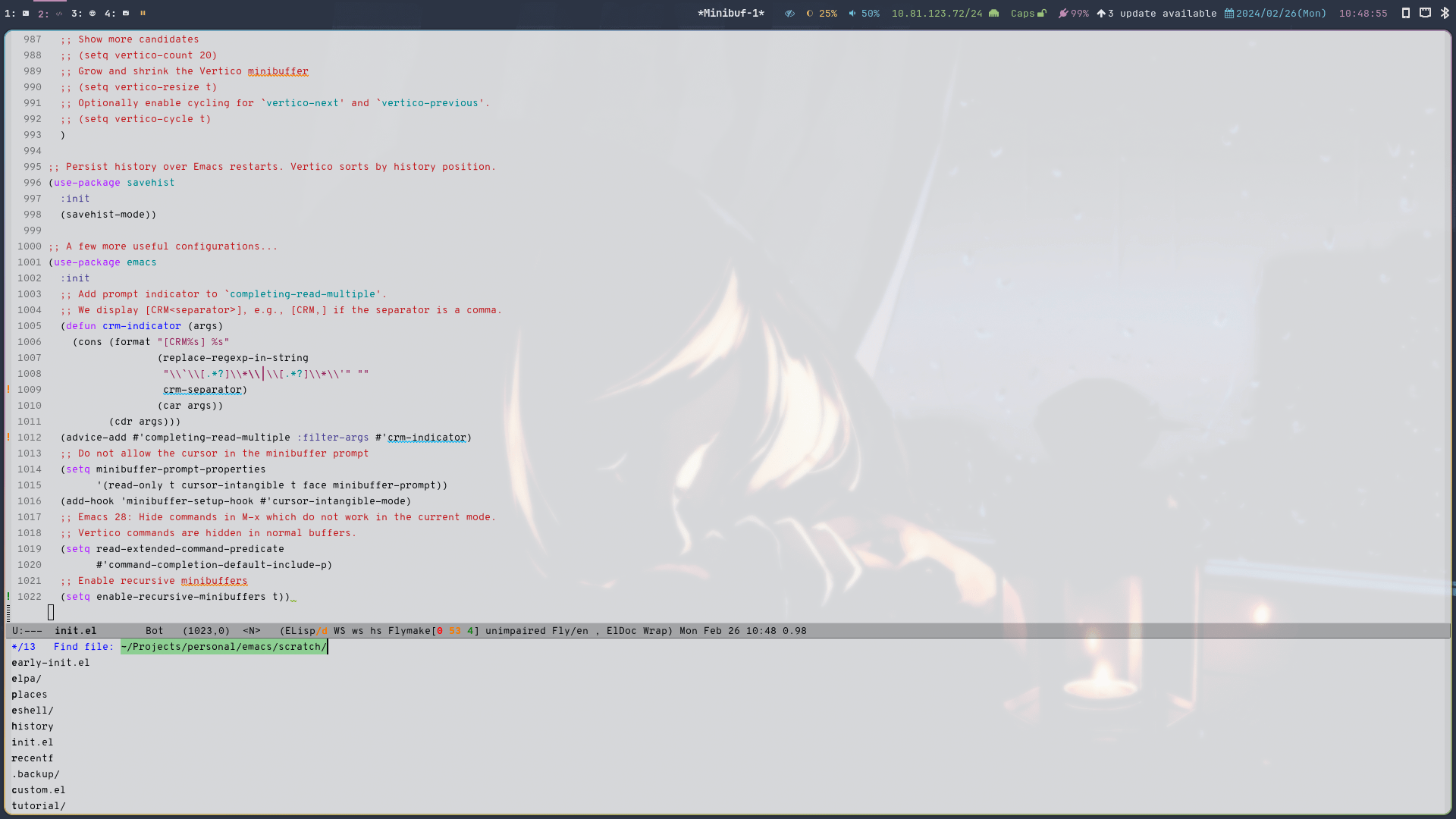Screen dimensions: 1456x819
Task: Click the pause indicator in the workspace bar
Action: click(143, 13)
